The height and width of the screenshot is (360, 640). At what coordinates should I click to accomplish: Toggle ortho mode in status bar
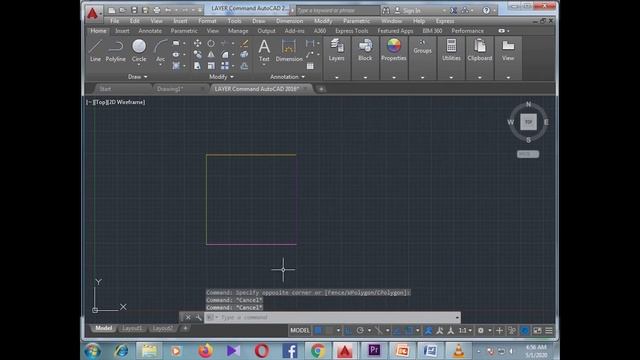pos(348,331)
